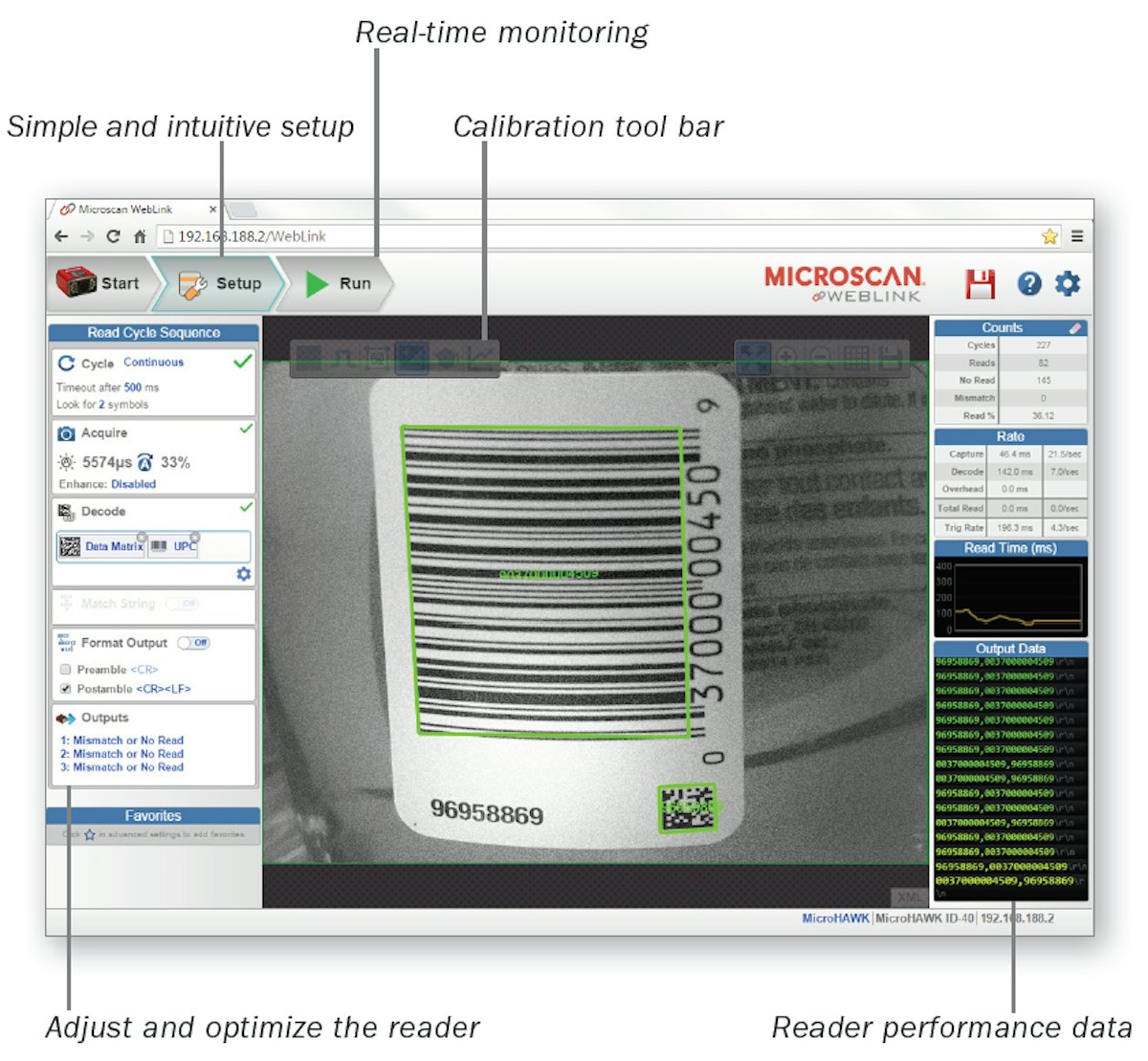This screenshot has height=1061, width=1148.
Task: Switch to the Run tab
Action: (342, 283)
